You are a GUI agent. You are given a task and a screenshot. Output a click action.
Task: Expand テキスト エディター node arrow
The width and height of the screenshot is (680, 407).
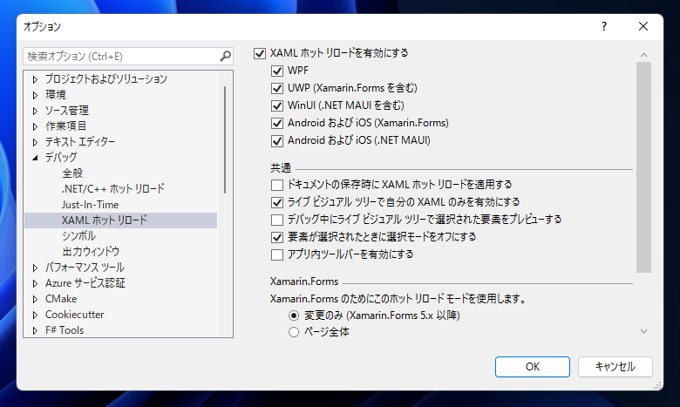35,142
